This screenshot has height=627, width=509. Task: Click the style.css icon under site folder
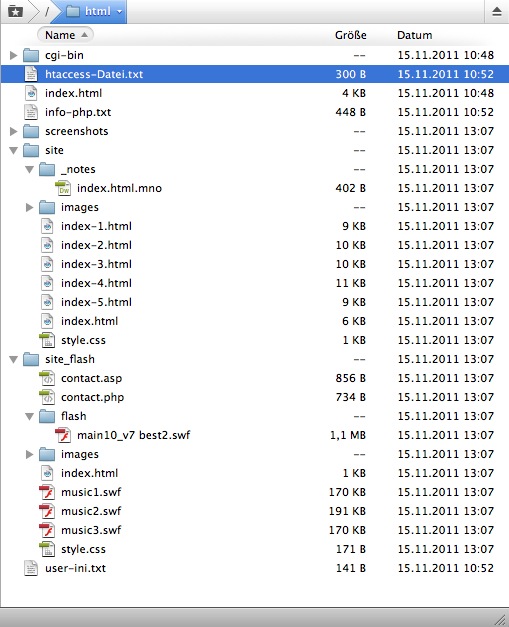pyautogui.click(x=47, y=340)
